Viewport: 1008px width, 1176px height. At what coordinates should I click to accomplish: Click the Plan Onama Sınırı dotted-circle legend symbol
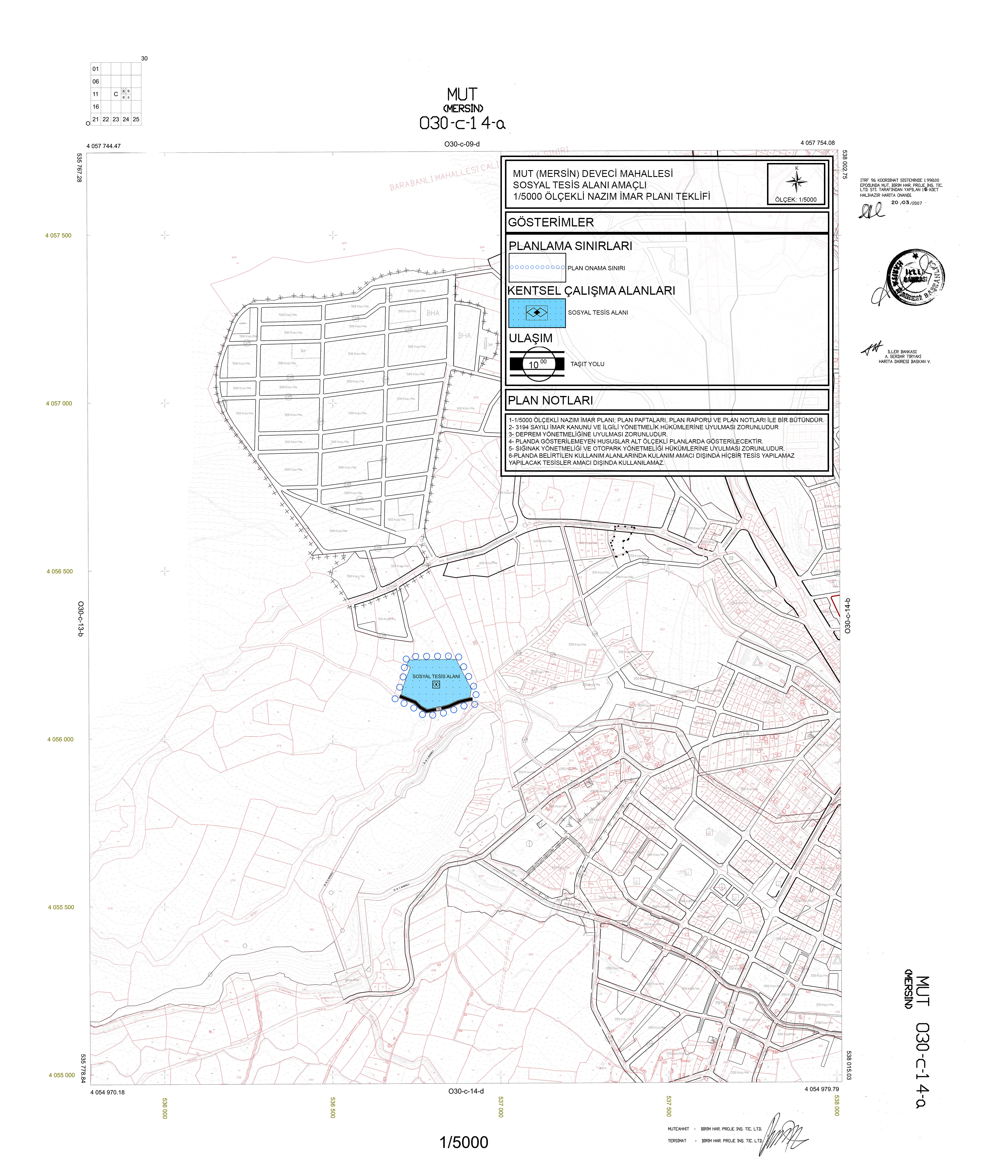[x=537, y=267]
